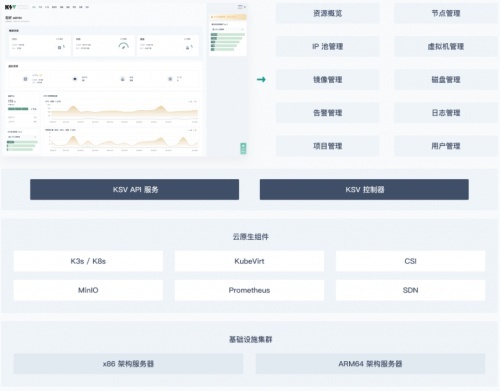Select the 项目管理 feature box

(327, 146)
